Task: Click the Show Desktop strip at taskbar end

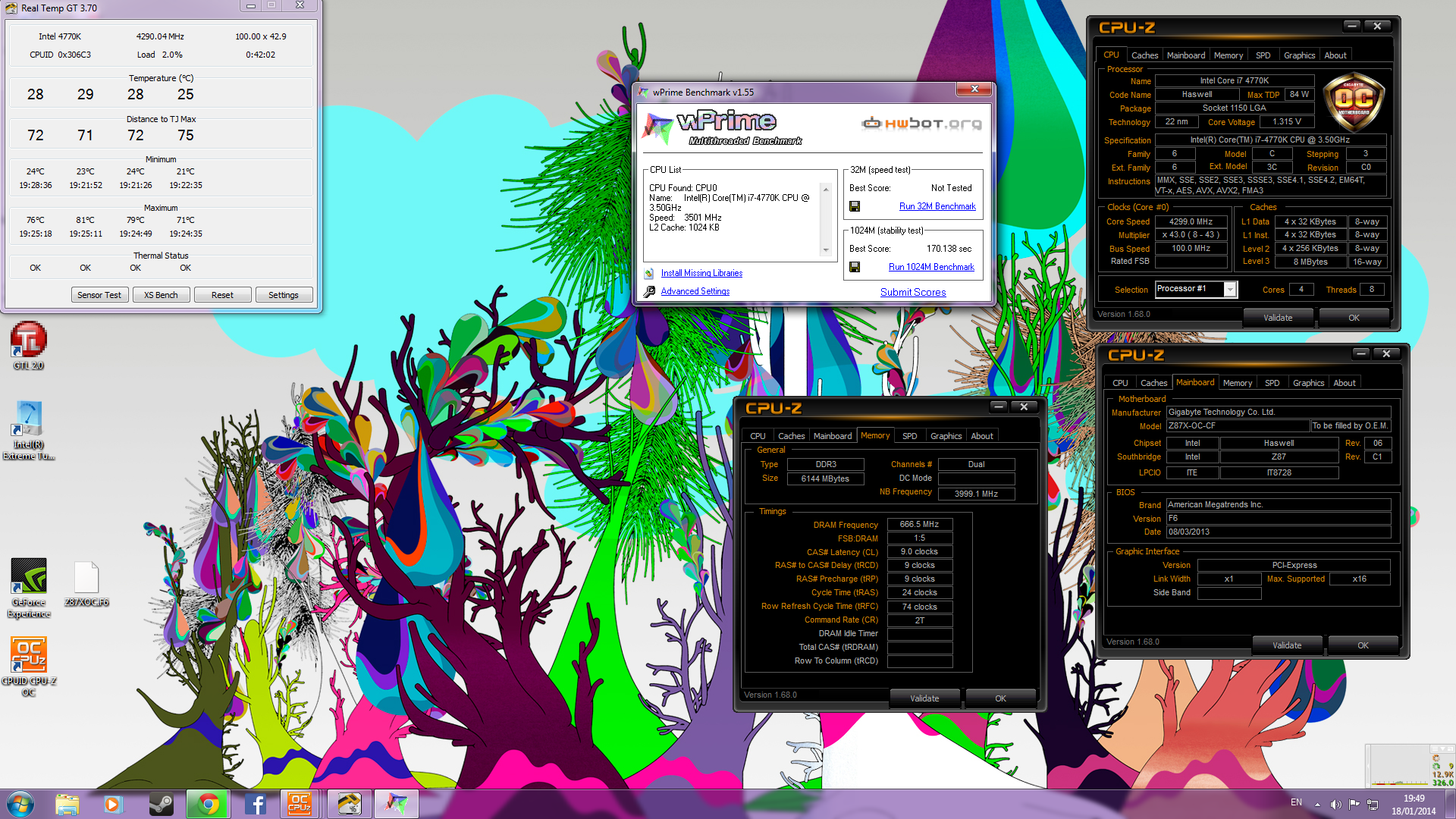Action: (1450, 805)
